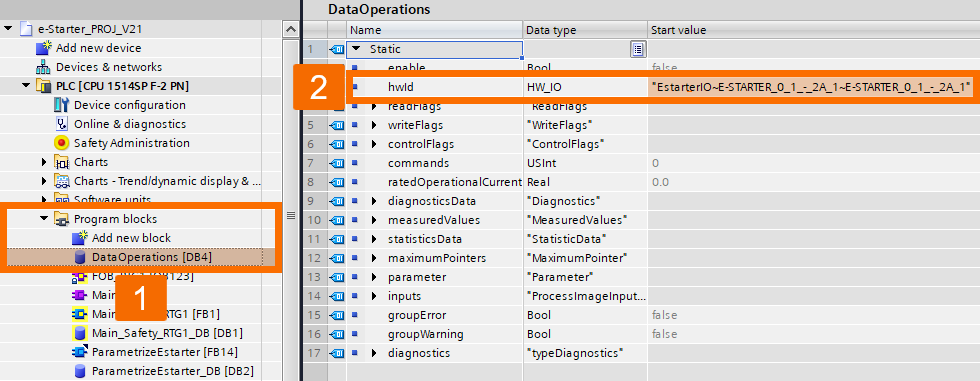Image resolution: width=980 pixels, height=381 pixels.
Task: Click the Add new block star icon
Action: [79, 238]
